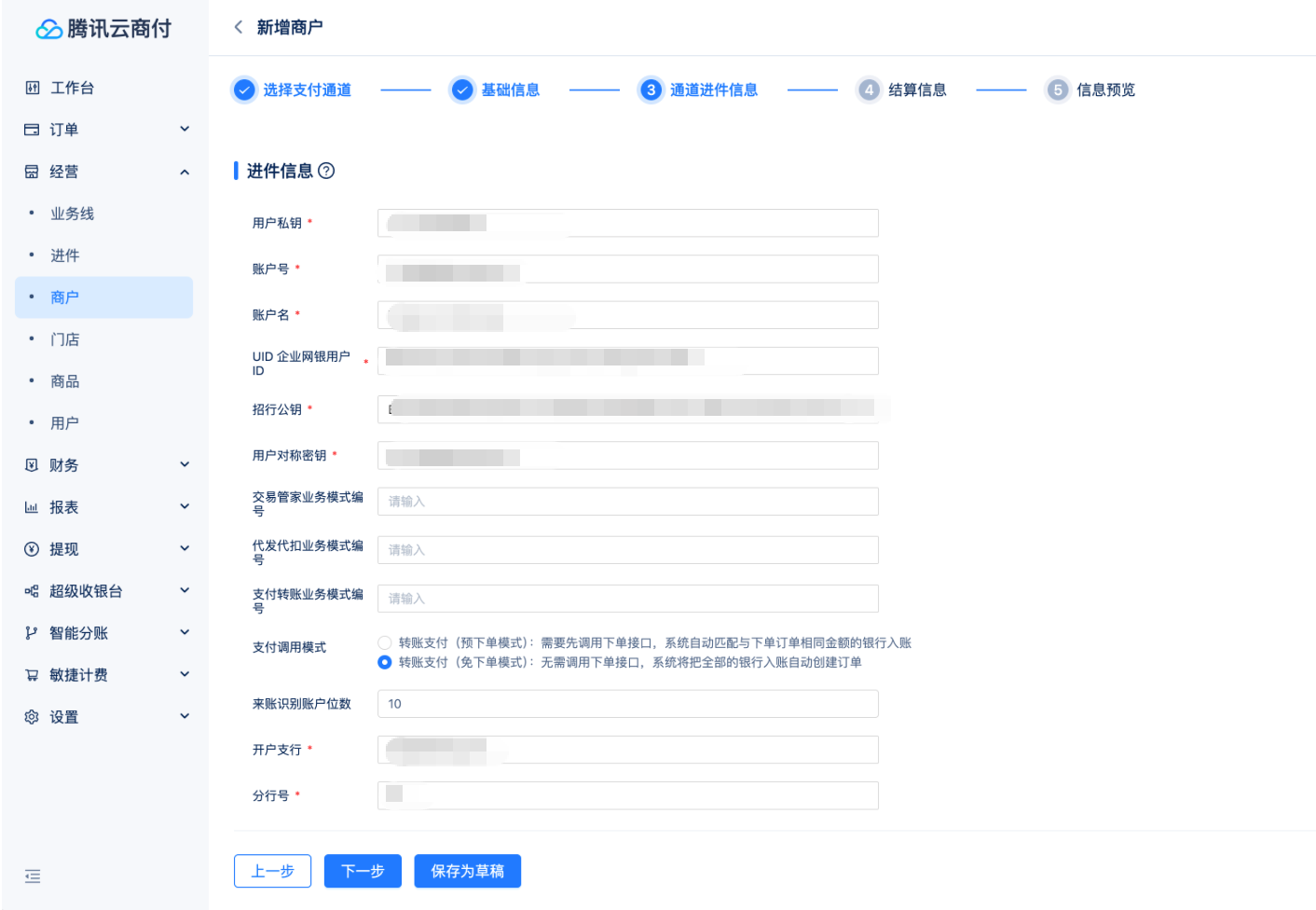Click step 4 circle icon 结算信息
1316x910 pixels.
(869, 90)
